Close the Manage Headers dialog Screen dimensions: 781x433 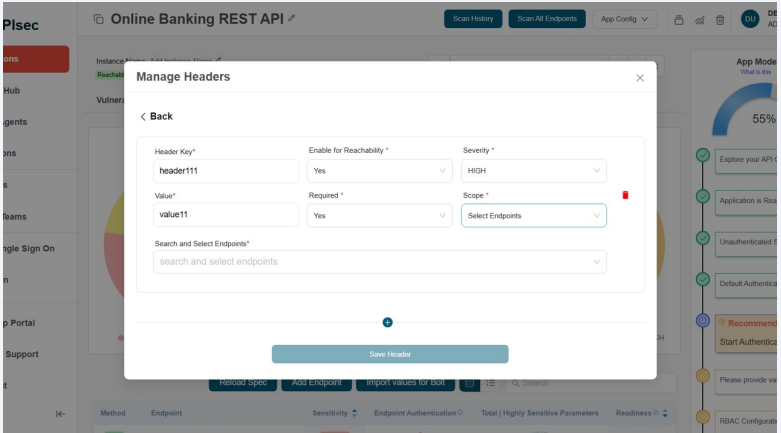(x=640, y=78)
